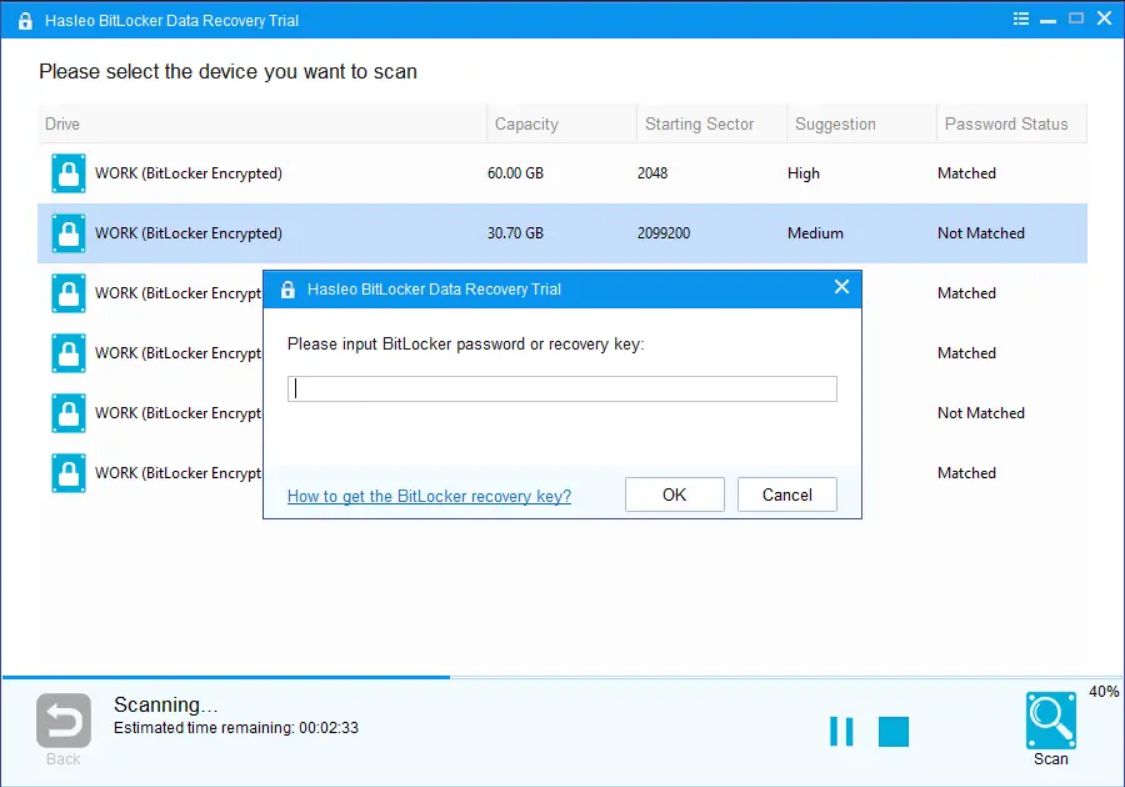Click the 60.00 GB capacity cell

(x=515, y=173)
